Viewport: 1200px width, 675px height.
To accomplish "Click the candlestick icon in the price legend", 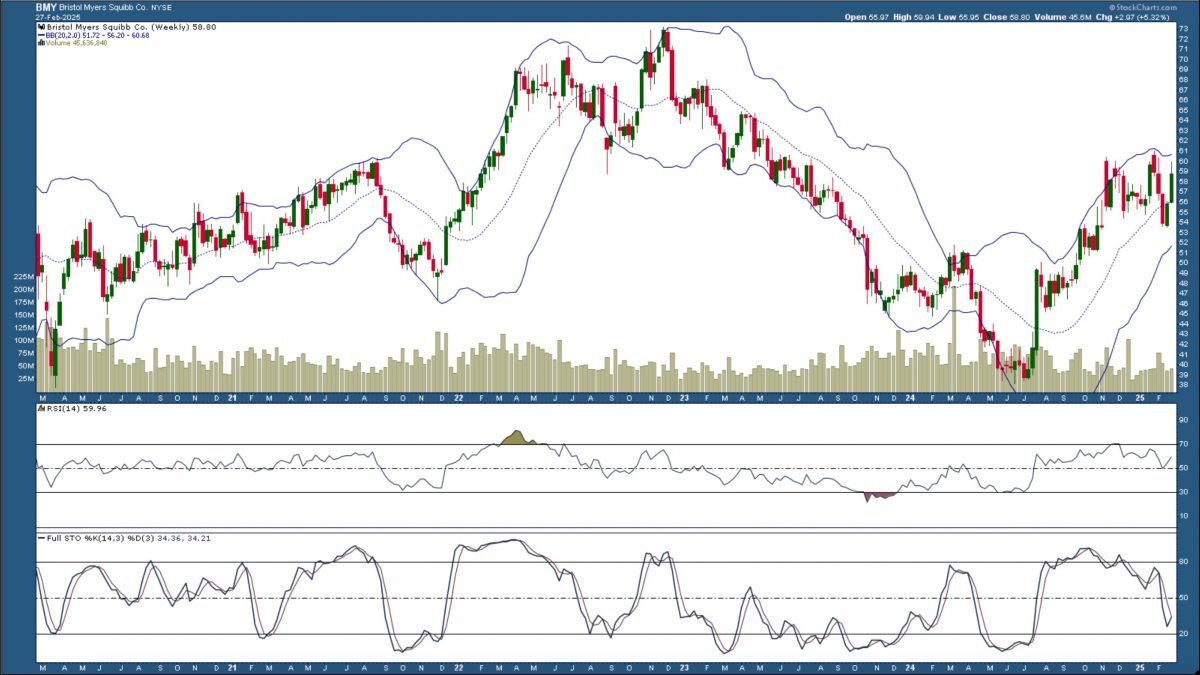I will [41, 26].
